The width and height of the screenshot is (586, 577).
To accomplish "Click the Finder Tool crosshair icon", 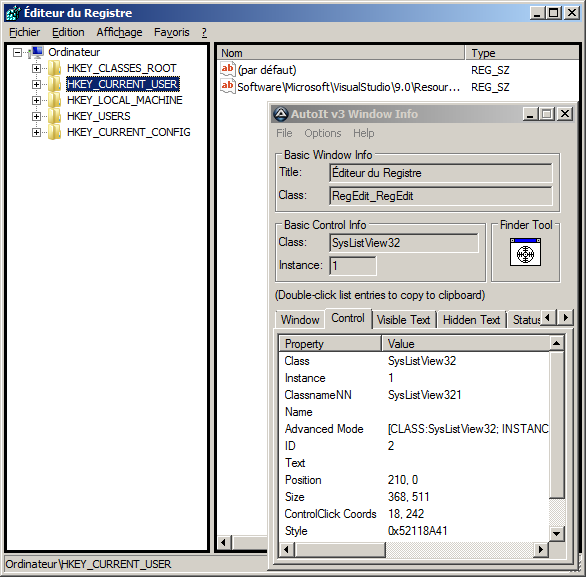I will point(525,252).
